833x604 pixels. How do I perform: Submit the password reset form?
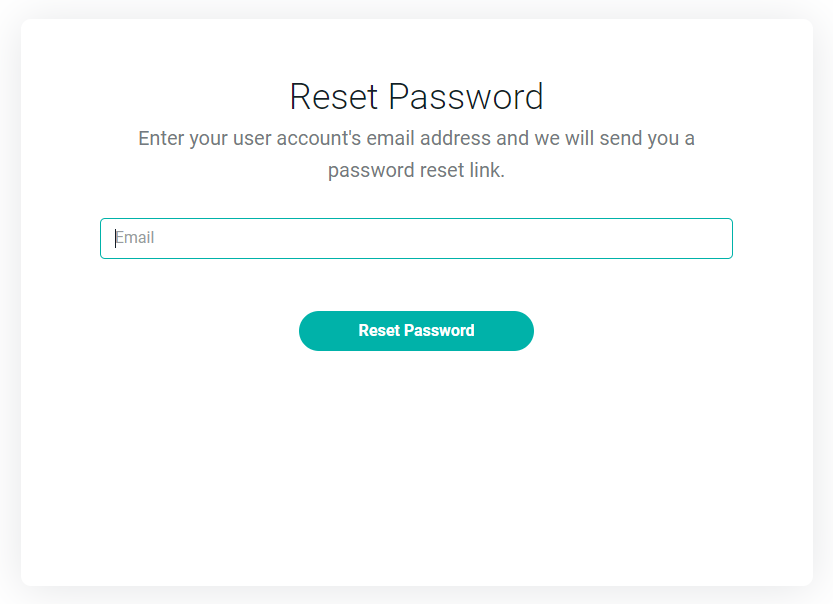(416, 331)
